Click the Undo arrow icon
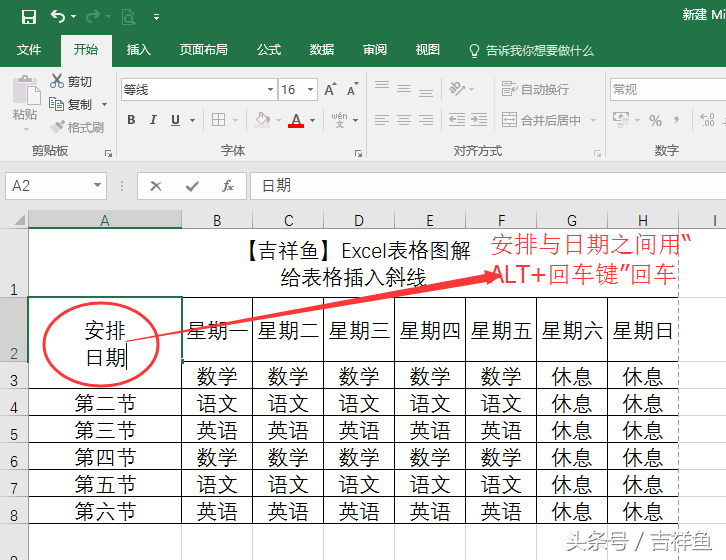The image size is (726, 560). 58,17
